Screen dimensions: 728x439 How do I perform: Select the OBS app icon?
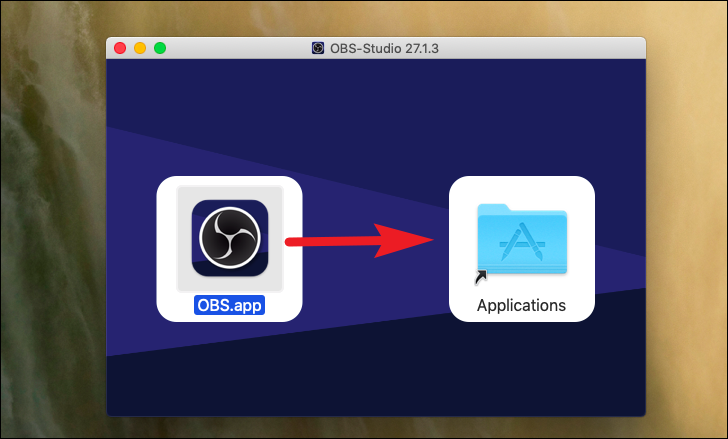[230, 238]
